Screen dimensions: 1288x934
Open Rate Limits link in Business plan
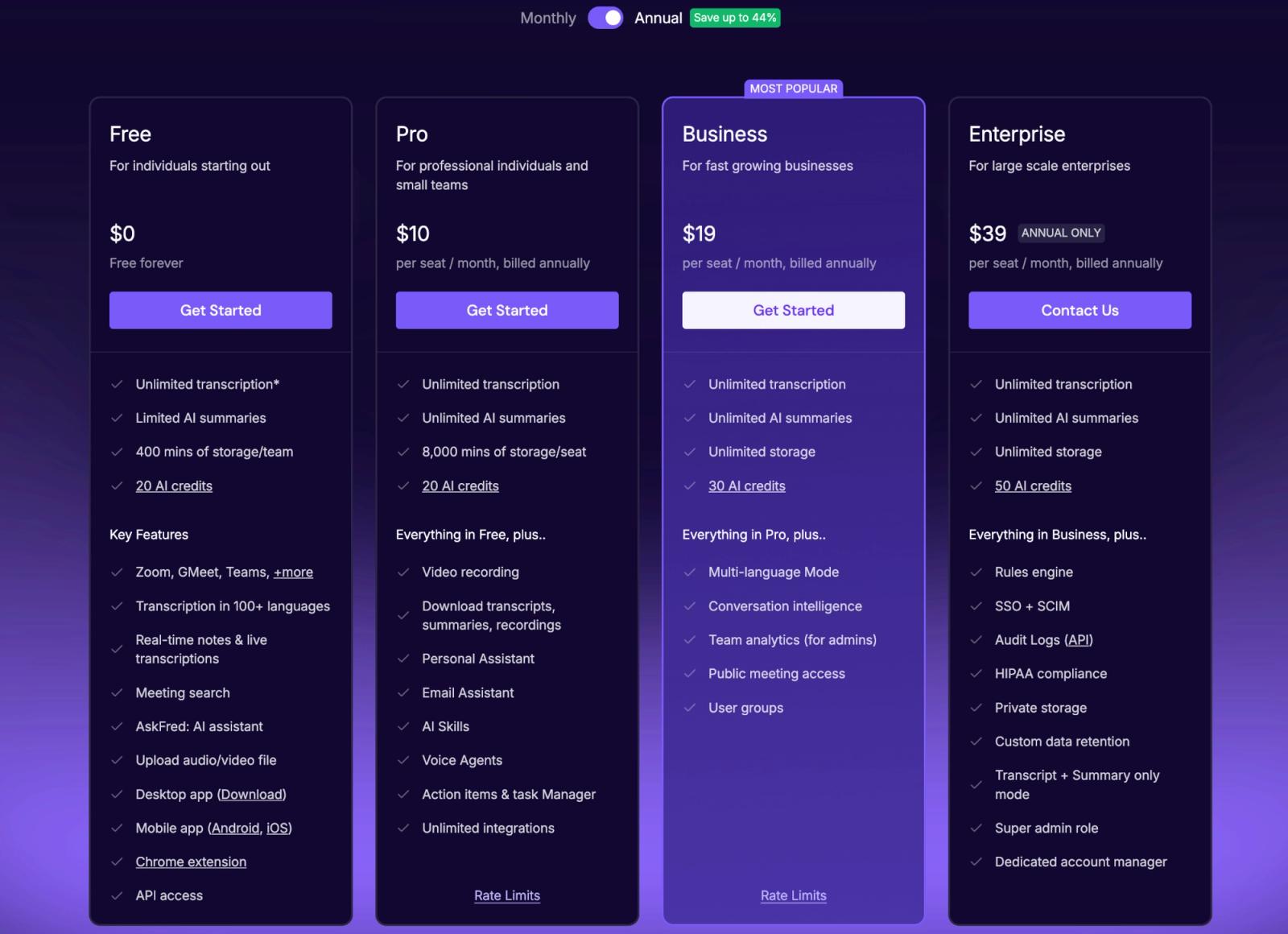[794, 895]
